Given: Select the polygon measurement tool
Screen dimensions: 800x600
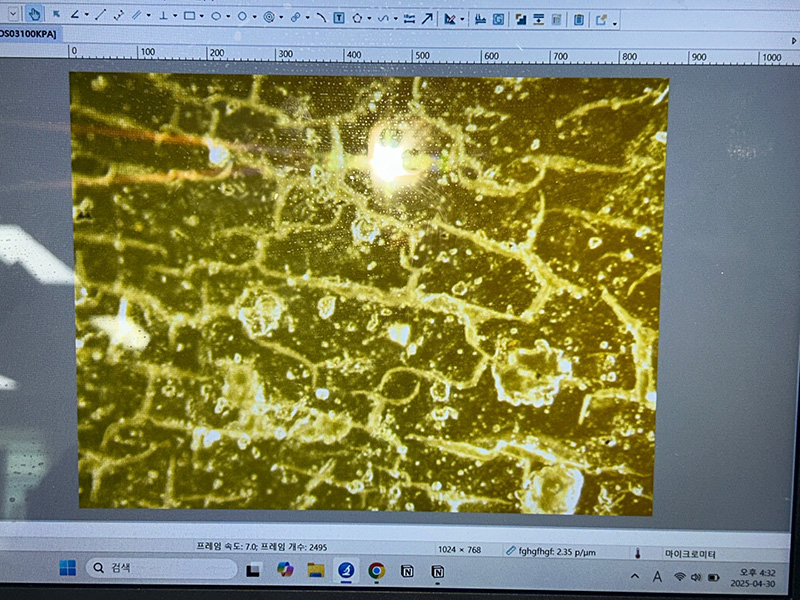Looking at the screenshot, I should 357,17.
